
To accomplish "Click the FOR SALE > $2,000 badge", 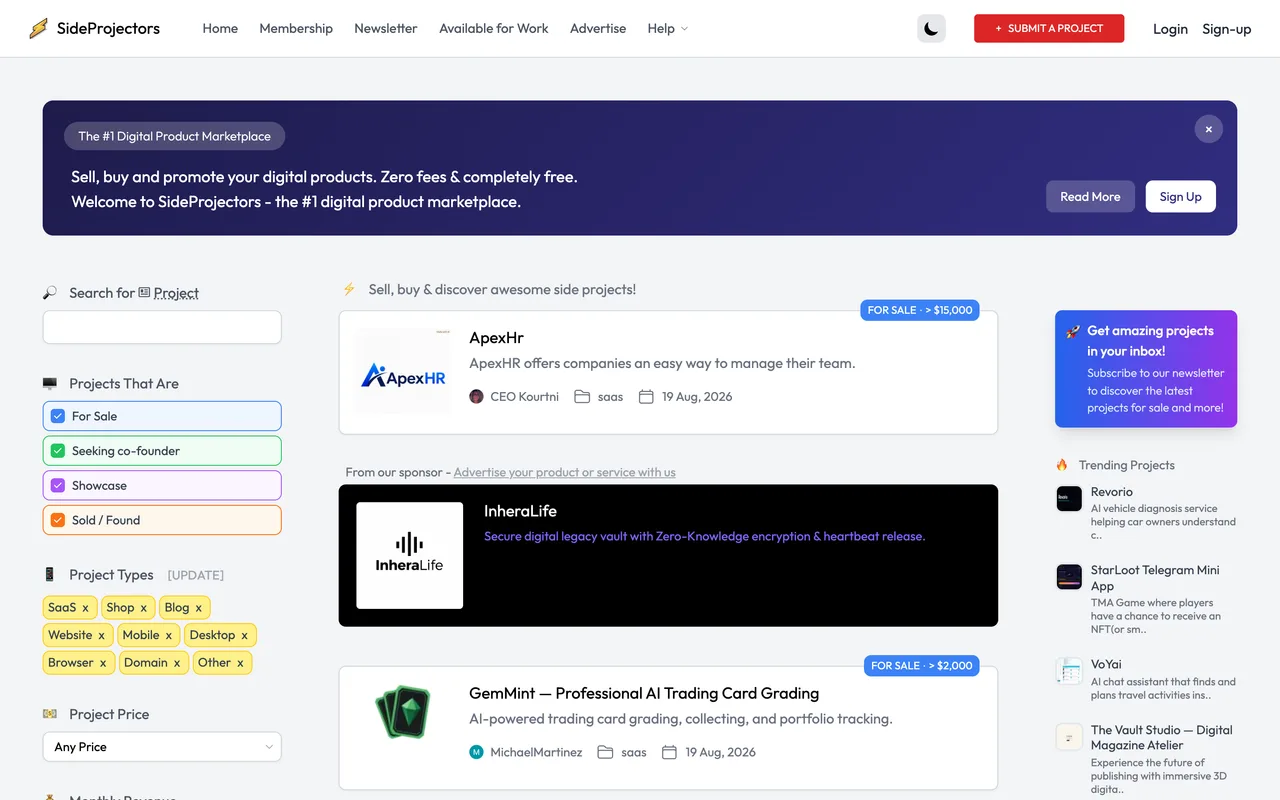I will [921, 665].
